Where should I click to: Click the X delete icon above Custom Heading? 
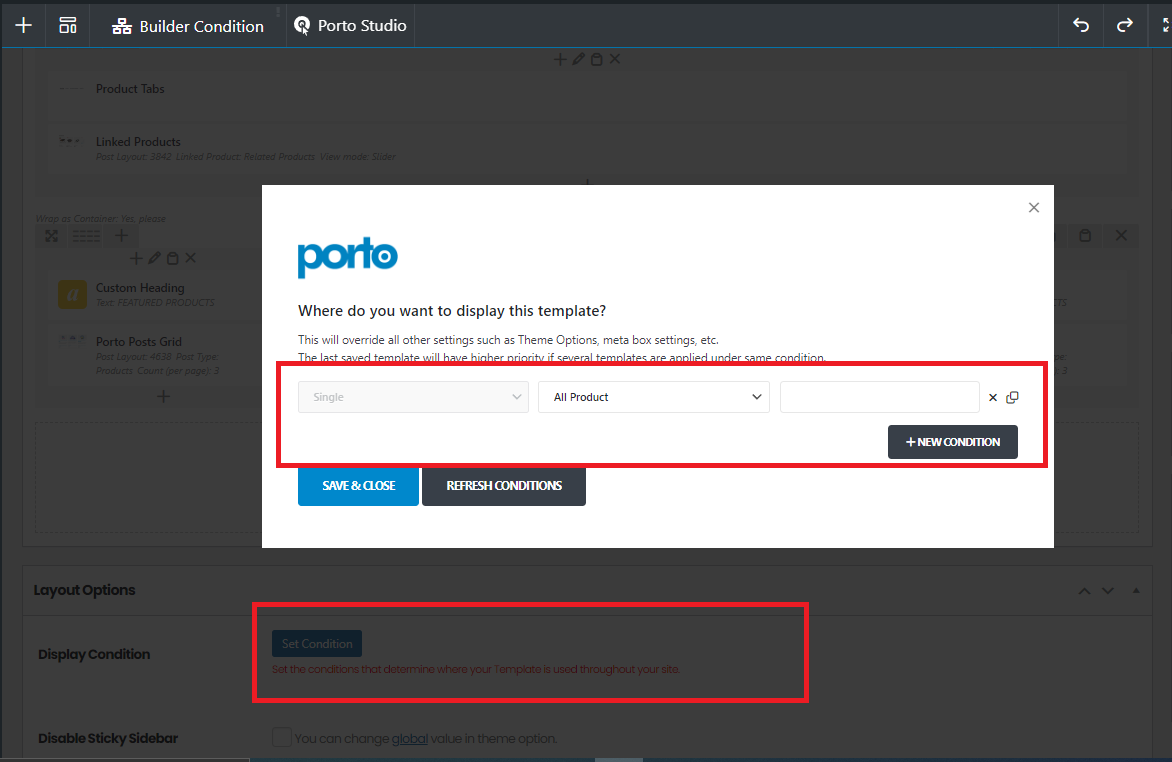click(x=191, y=258)
